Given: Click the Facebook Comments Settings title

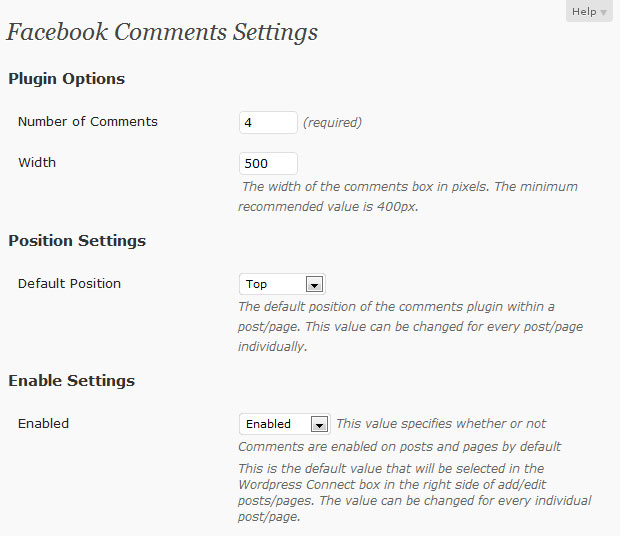Looking at the screenshot, I should 162,32.
